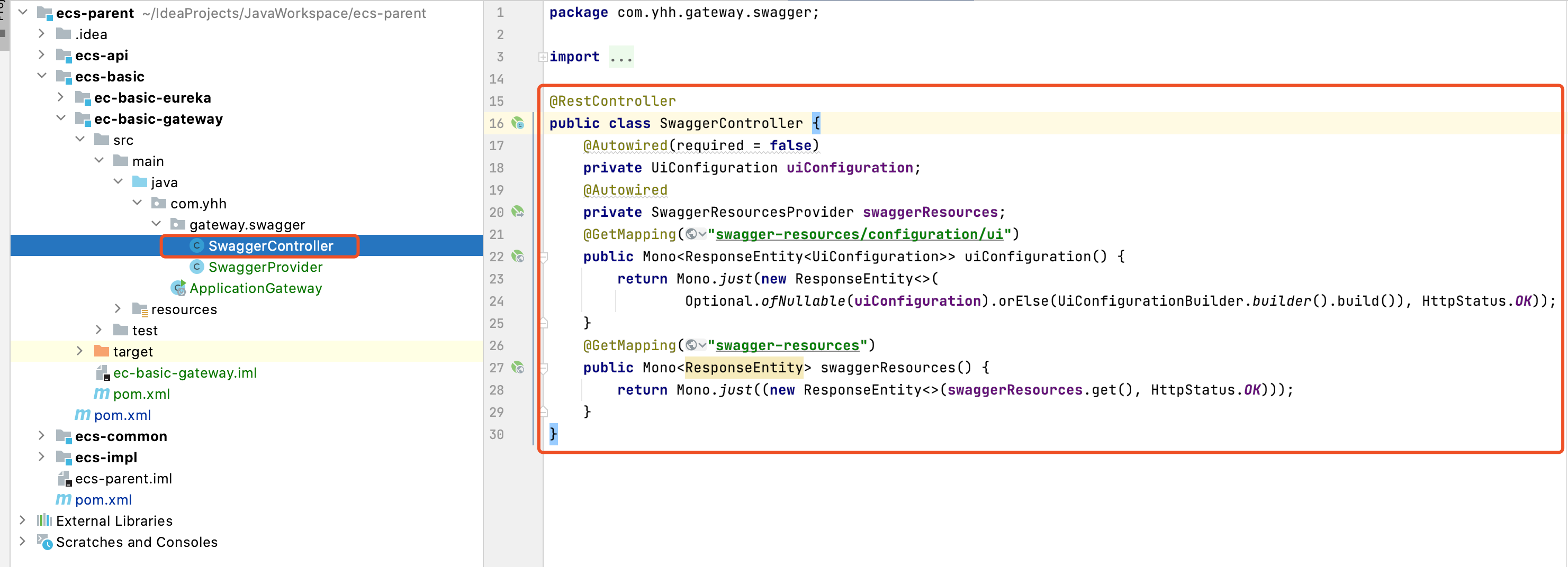Screen dimensions: 1568x567
Task: Expand the folded import block on line 3
Action: 543,57
